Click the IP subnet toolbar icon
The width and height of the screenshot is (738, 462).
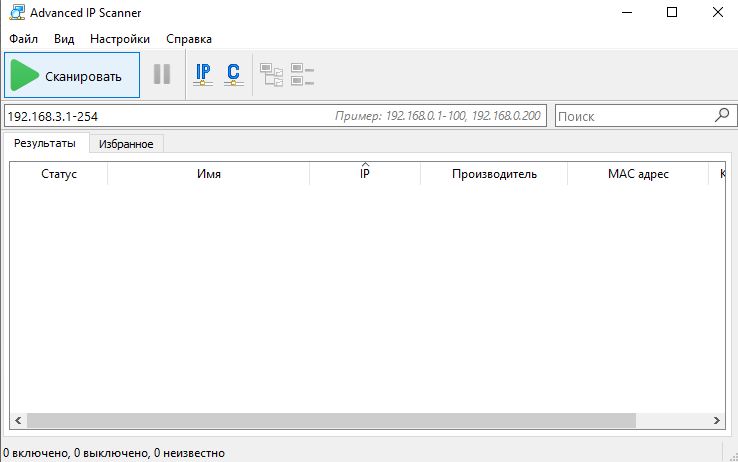click(203, 75)
